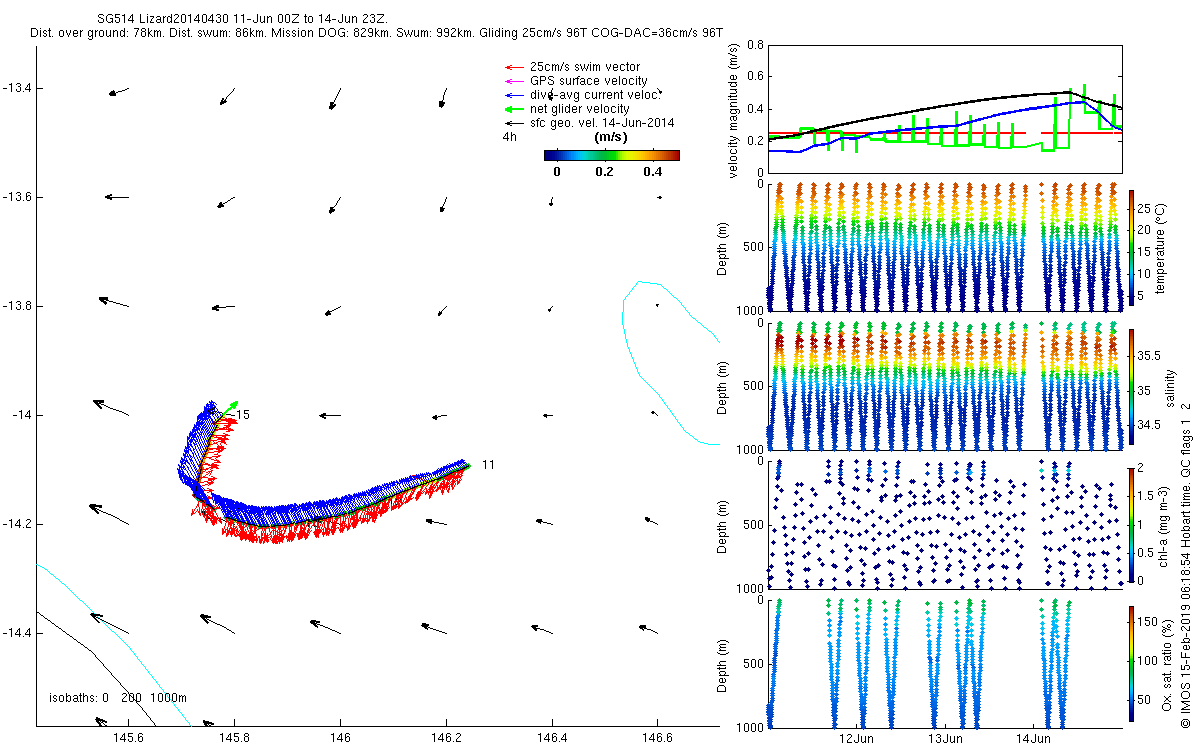This screenshot has width=1200, height=750.
Task: Click the 'Ox. sat. ratio (%)' color bar label
Action: (1168, 663)
